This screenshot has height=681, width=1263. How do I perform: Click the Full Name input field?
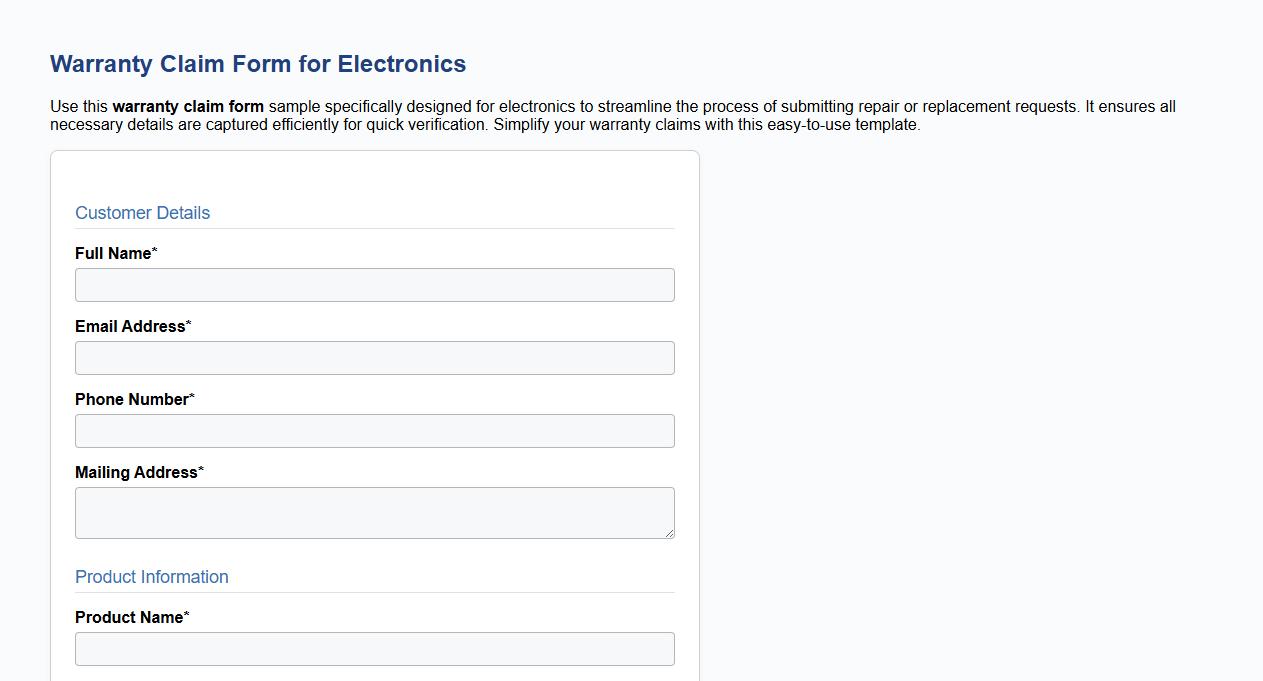click(374, 284)
